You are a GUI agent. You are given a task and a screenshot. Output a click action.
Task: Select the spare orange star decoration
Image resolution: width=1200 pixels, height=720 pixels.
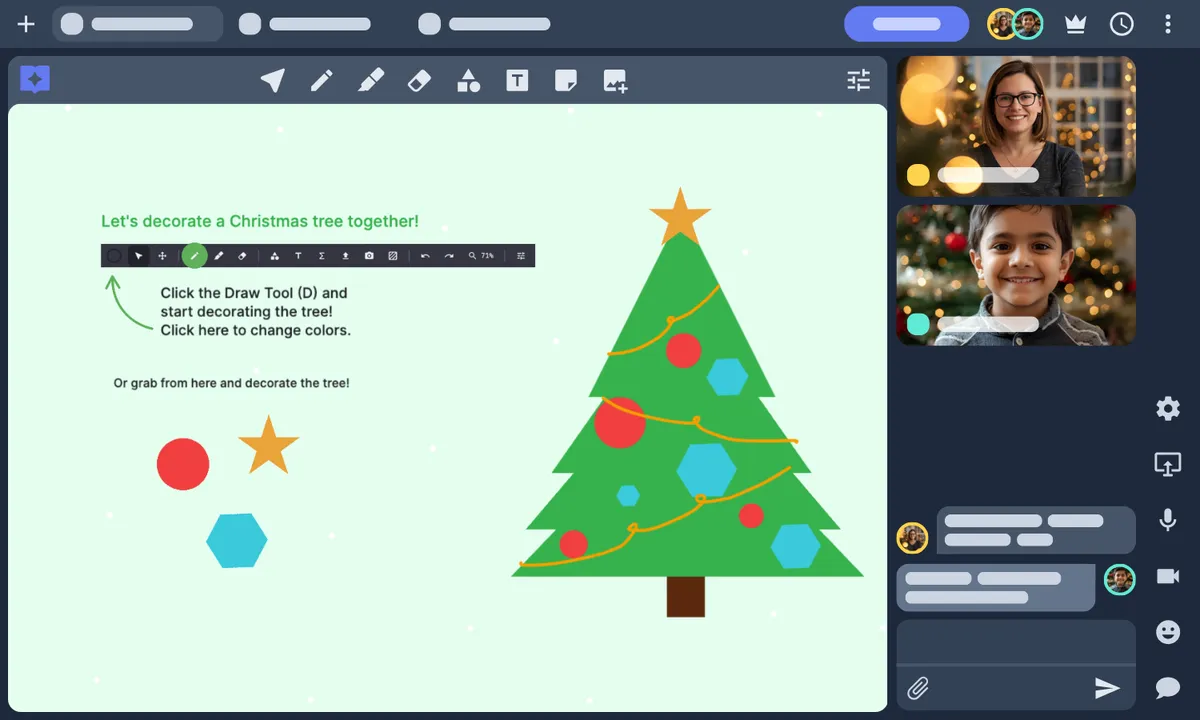point(268,446)
